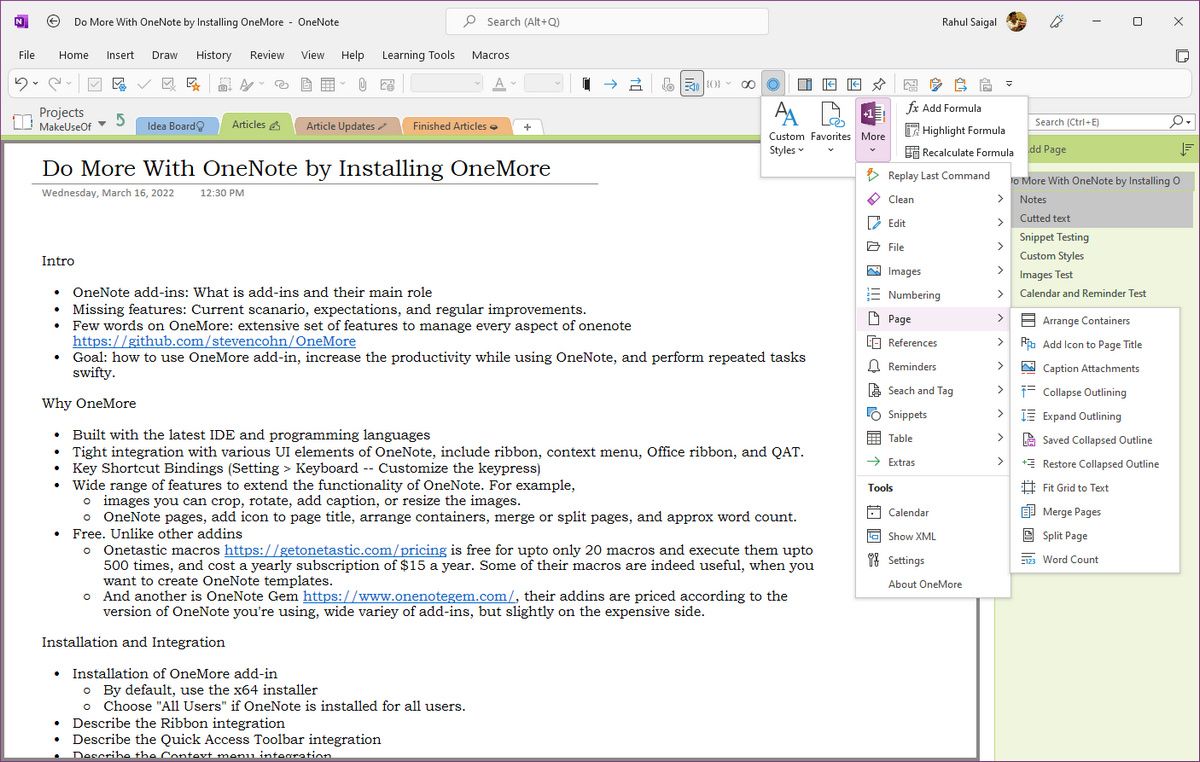Expand the Clean submenu
The height and width of the screenshot is (762, 1200).
(933, 199)
